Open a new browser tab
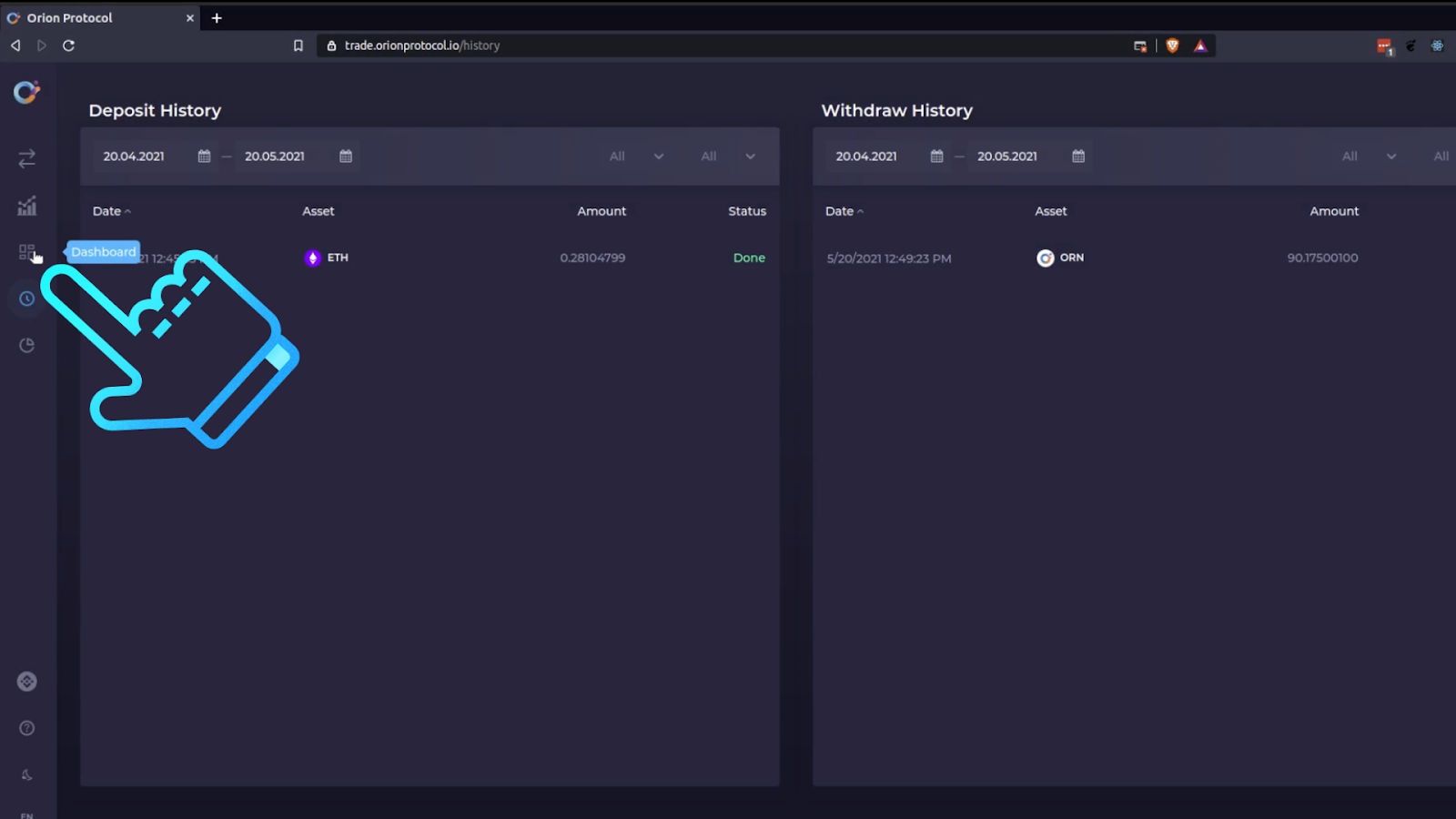Image resolution: width=1456 pixels, height=819 pixels. click(217, 17)
